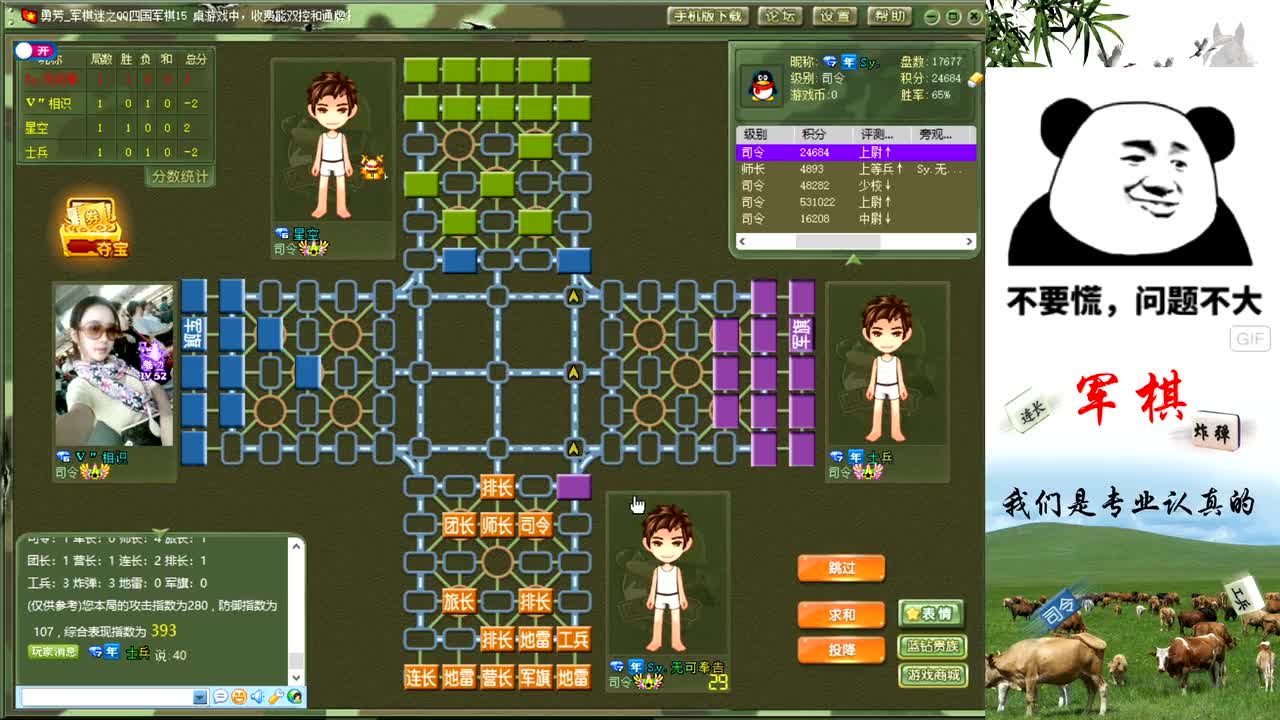Open the 帮助 help menu
The width and height of the screenshot is (1280, 720).
point(889,16)
